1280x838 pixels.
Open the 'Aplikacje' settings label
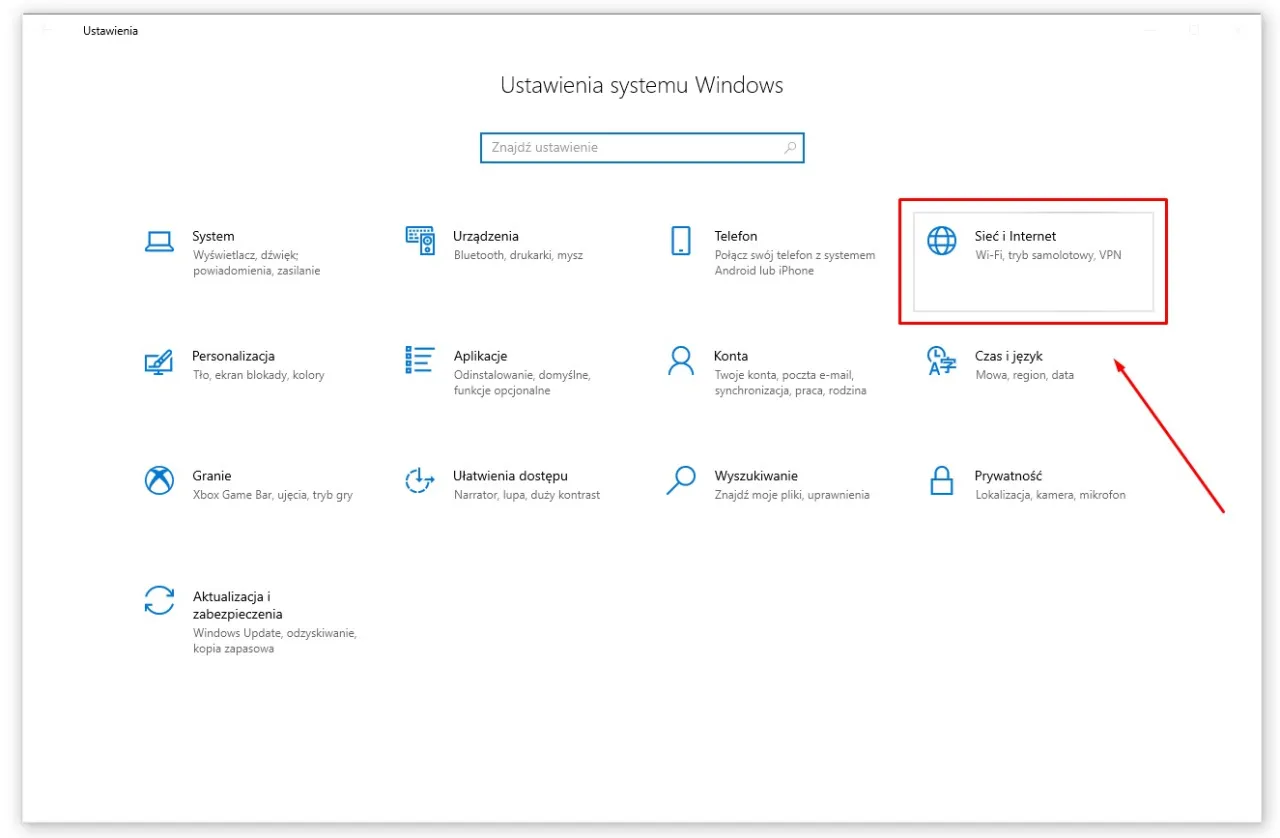pyautogui.click(x=480, y=356)
